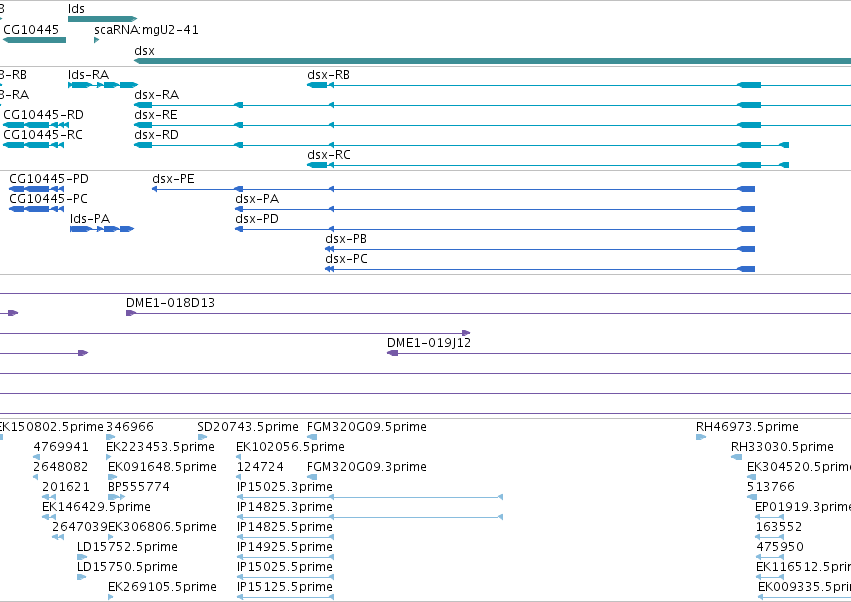
Task: Click the RH46973.5prime EST label
Action: [747, 427]
